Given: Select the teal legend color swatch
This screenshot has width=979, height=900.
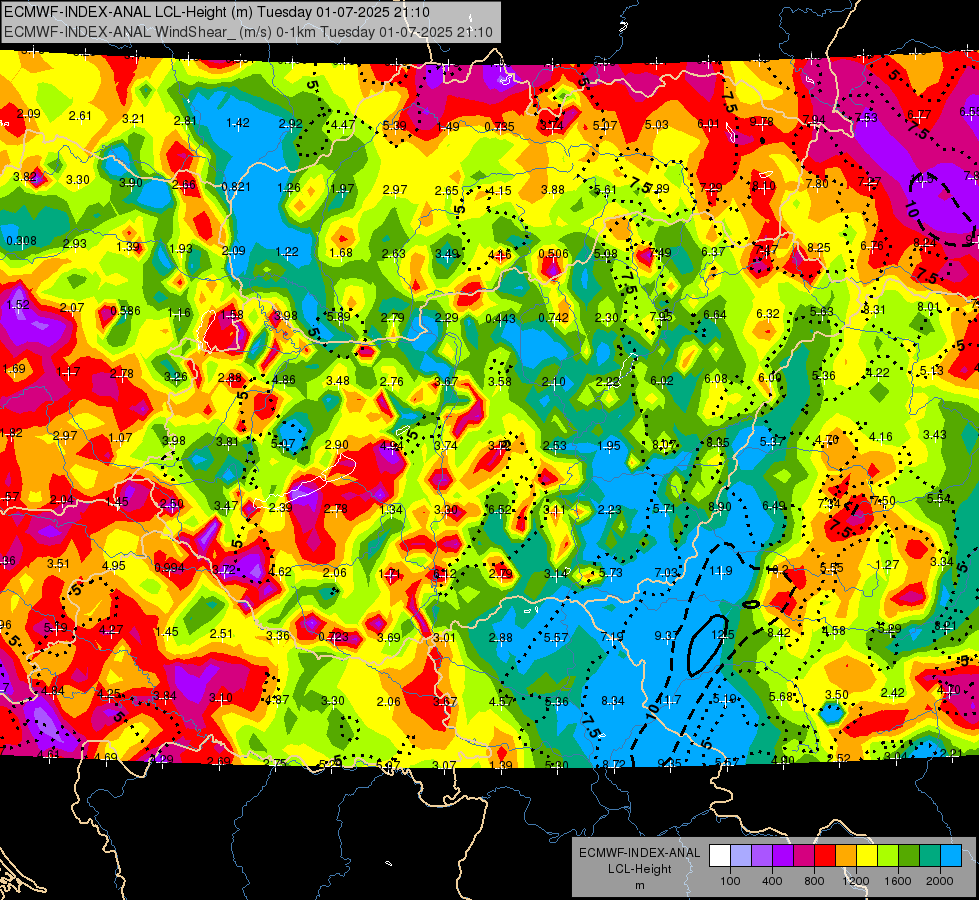Looking at the screenshot, I should click(930, 856).
